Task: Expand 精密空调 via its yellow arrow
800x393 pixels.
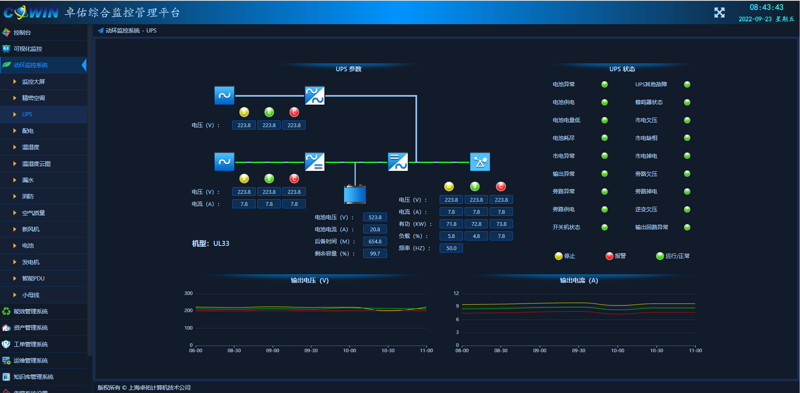Action: click(15, 98)
